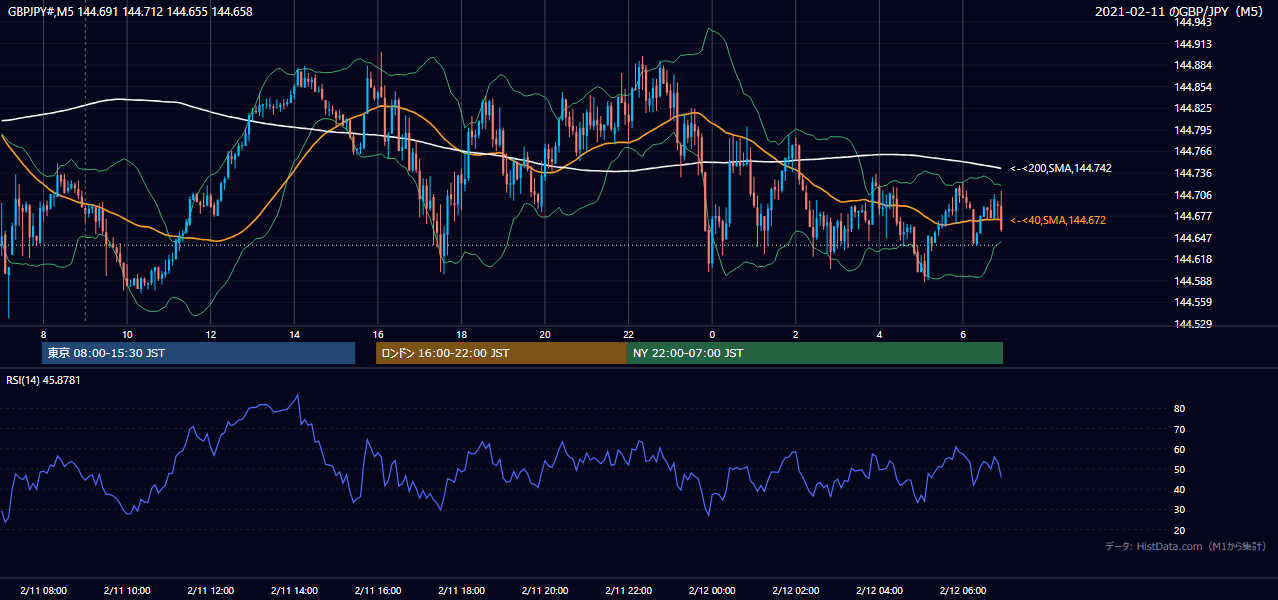Click the 2/11 16:00 time axis label

[377, 591]
